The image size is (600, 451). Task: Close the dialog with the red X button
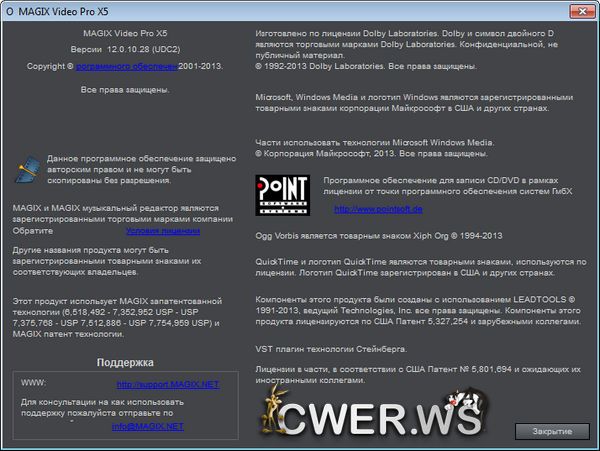(577, 10)
